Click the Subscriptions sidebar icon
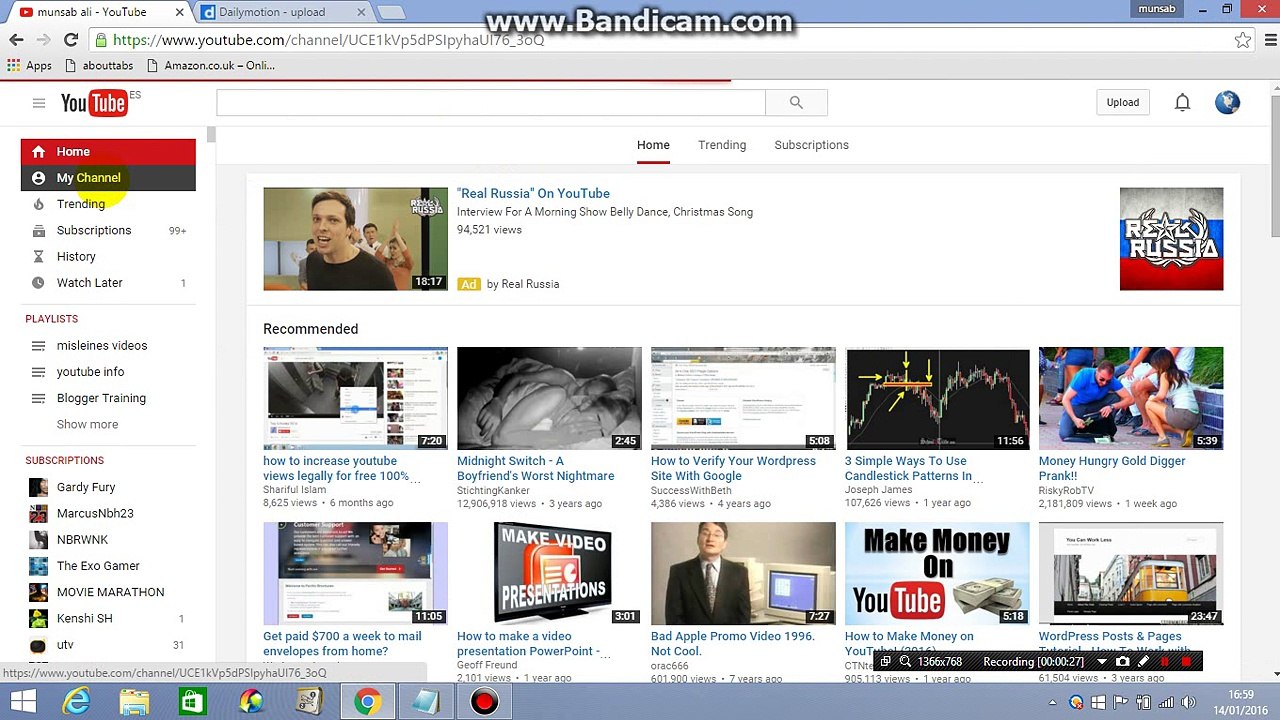The height and width of the screenshot is (720, 1280). coord(38,230)
